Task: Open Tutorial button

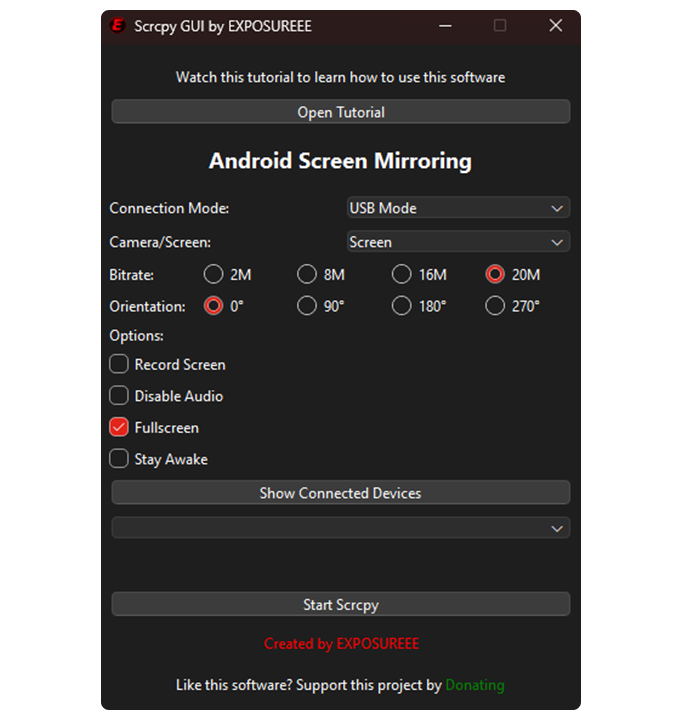Action: click(340, 112)
